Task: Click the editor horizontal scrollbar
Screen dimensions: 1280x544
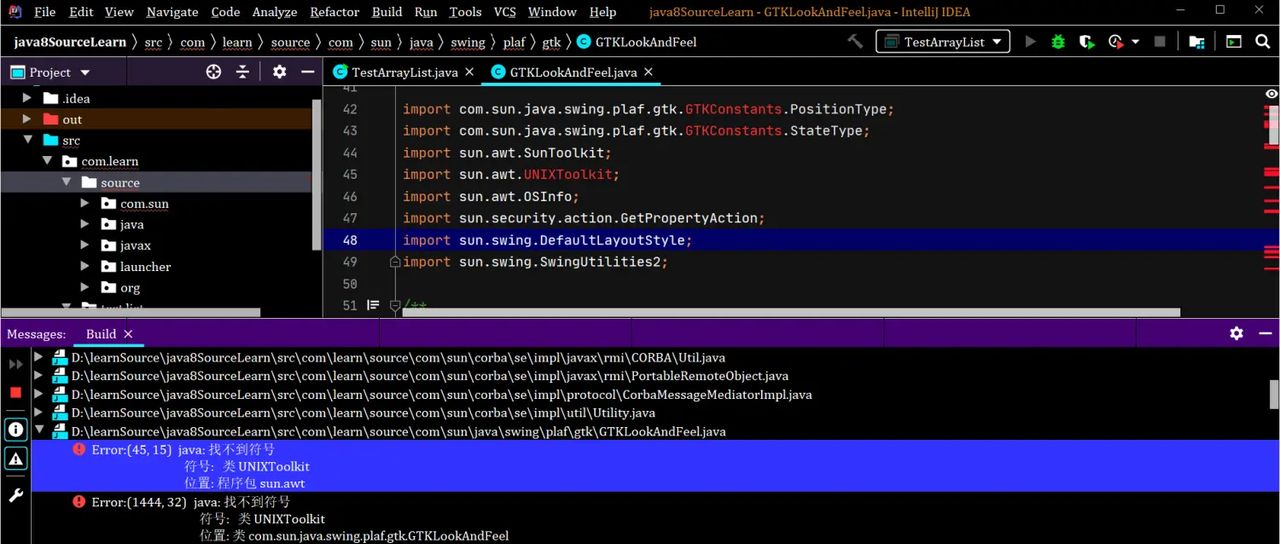Action: [x=790, y=312]
